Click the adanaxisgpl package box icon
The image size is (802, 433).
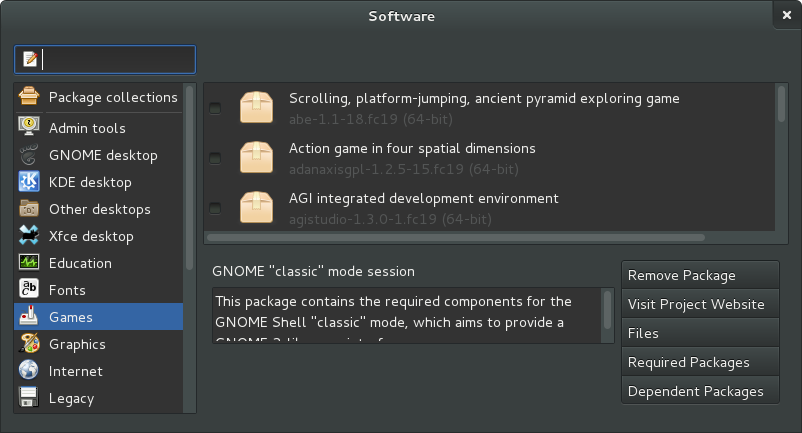pyautogui.click(x=256, y=157)
